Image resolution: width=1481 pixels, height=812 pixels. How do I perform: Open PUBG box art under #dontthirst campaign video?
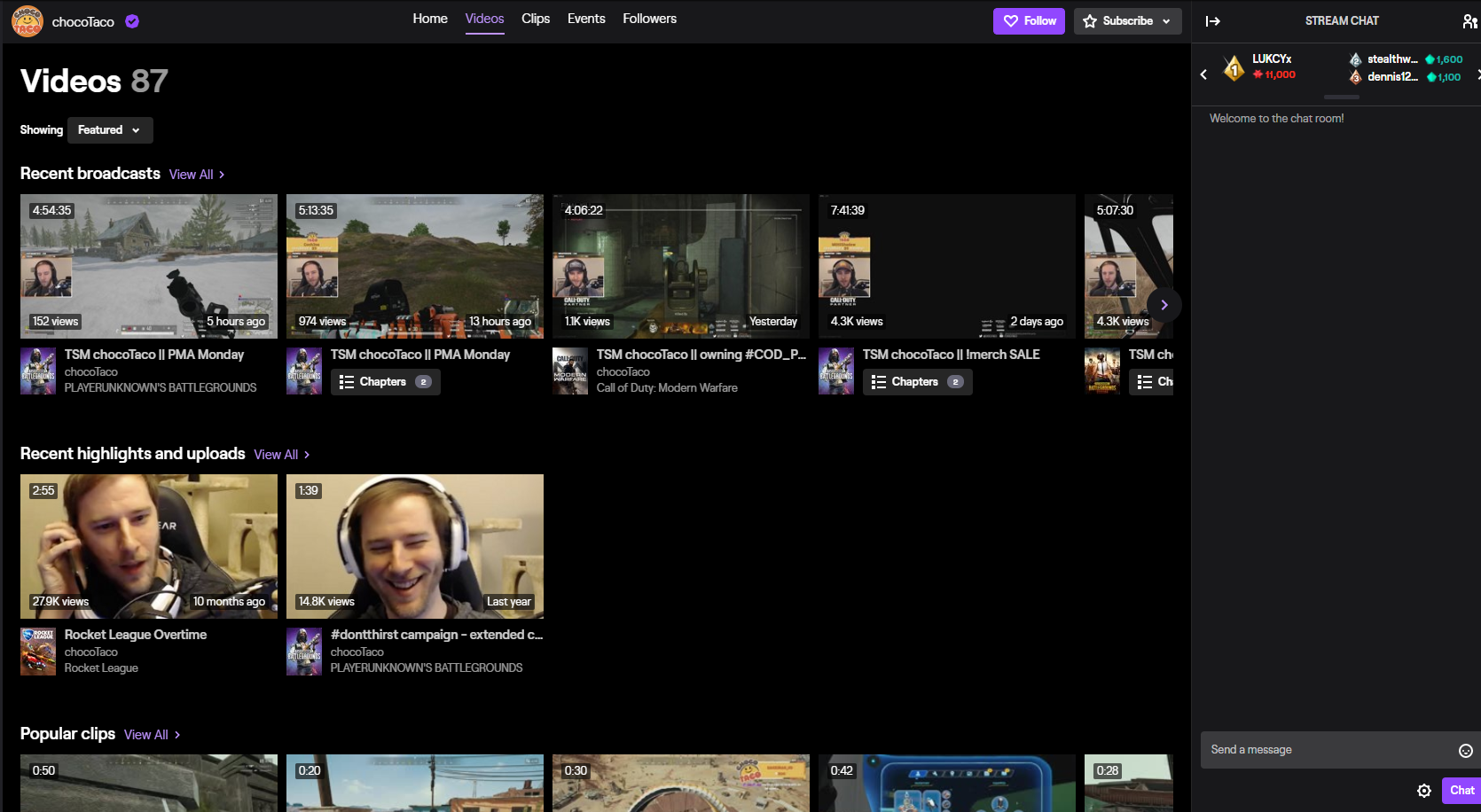click(304, 652)
